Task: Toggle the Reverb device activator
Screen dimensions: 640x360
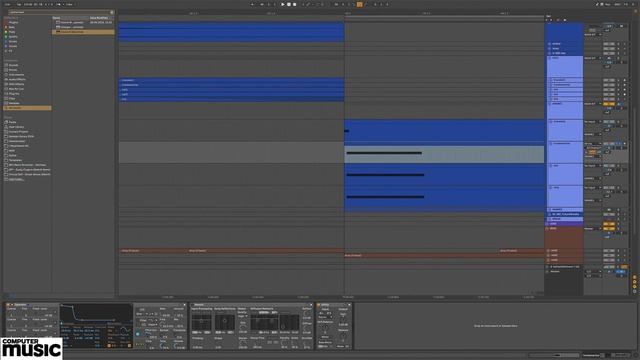Action: pyautogui.click(x=193, y=304)
